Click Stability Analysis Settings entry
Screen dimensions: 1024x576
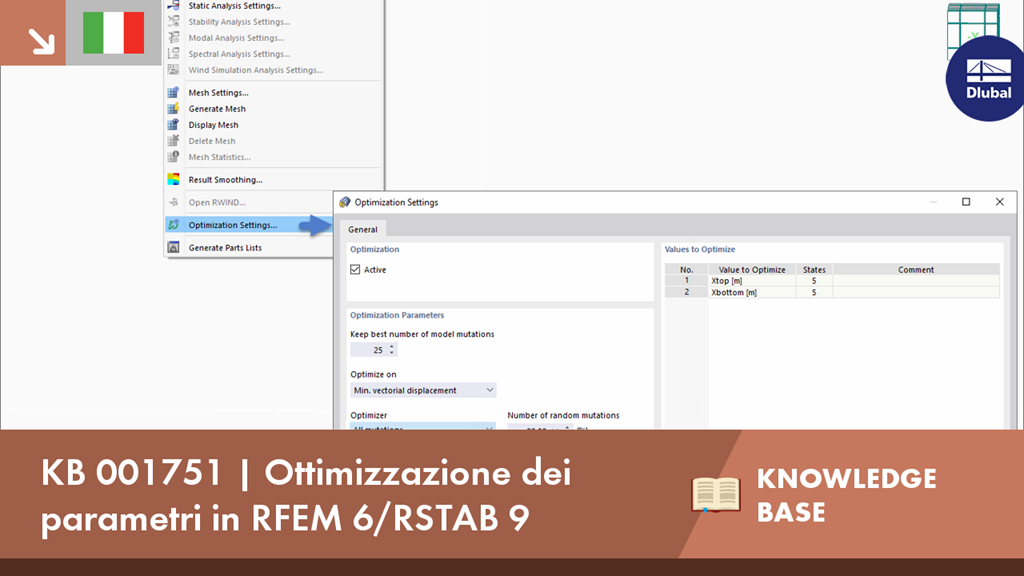click(x=239, y=22)
